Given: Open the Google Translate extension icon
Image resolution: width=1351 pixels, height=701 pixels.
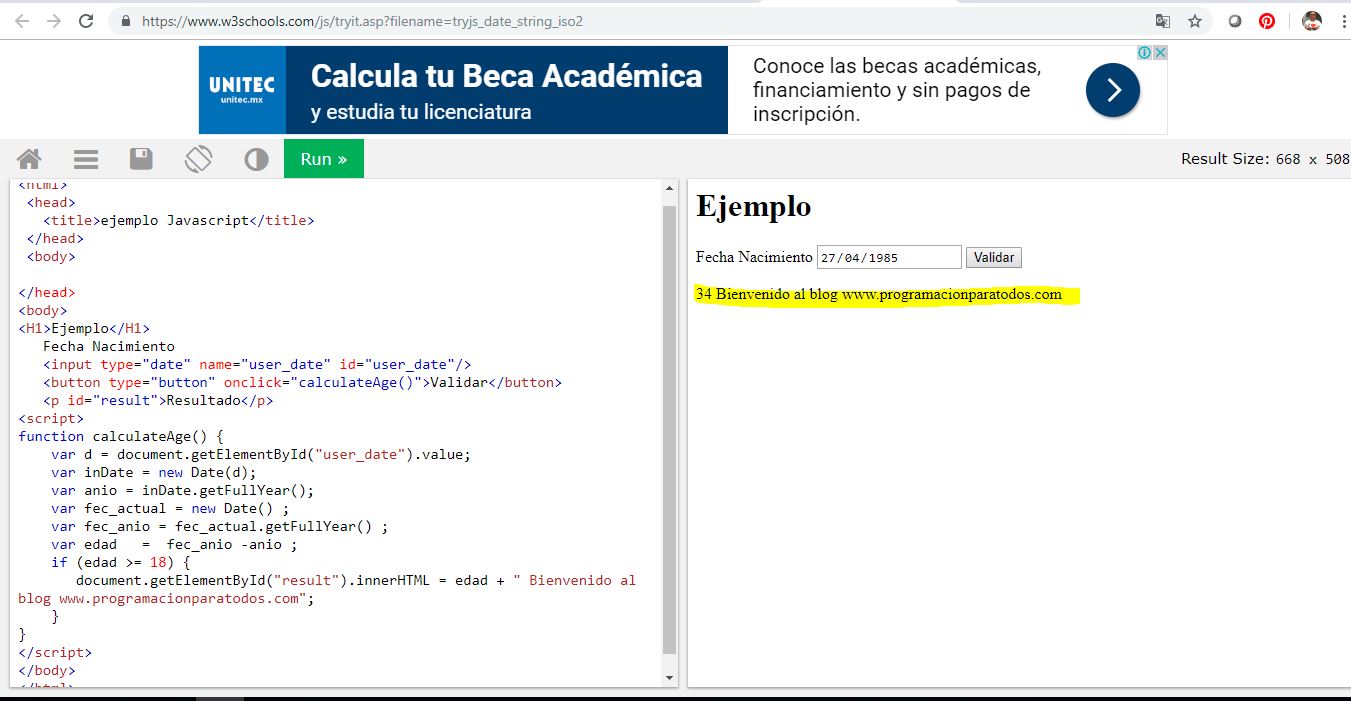Looking at the screenshot, I should pyautogui.click(x=1161, y=20).
